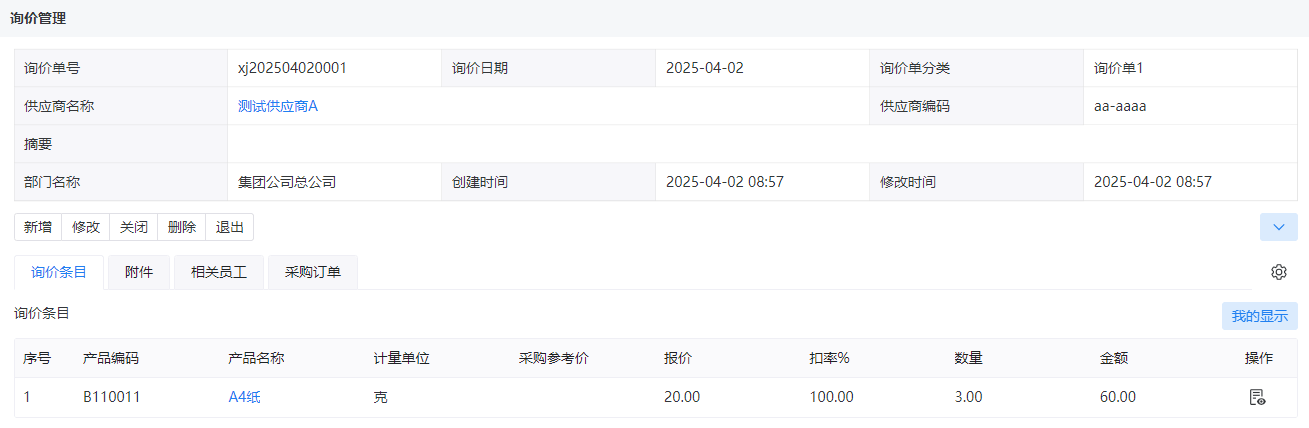Viewport: 1309px width, 428px height.
Task: Open the 测试供应商A supplier link
Action: (278, 106)
